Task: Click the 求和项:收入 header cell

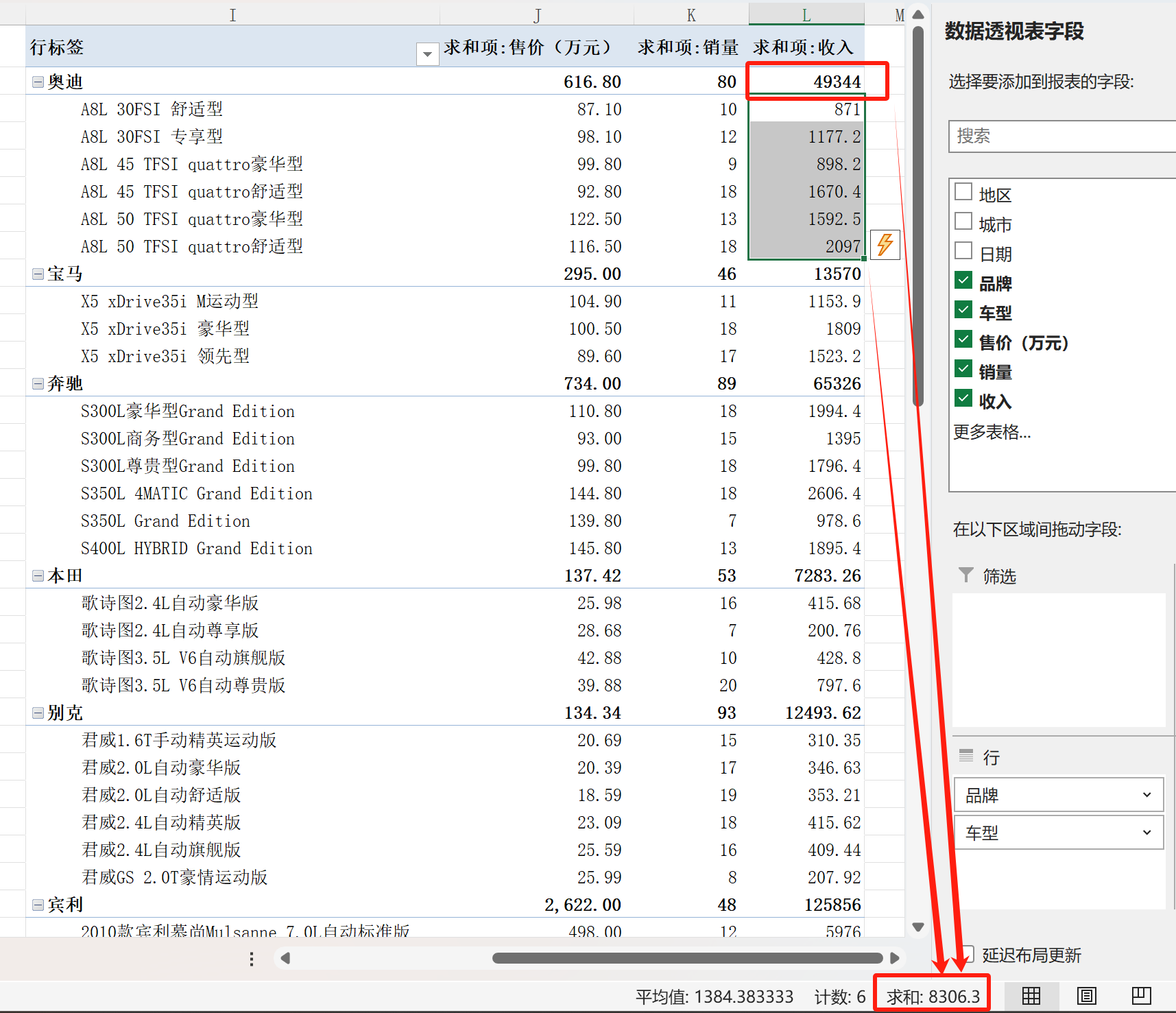Action: coord(806,47)
